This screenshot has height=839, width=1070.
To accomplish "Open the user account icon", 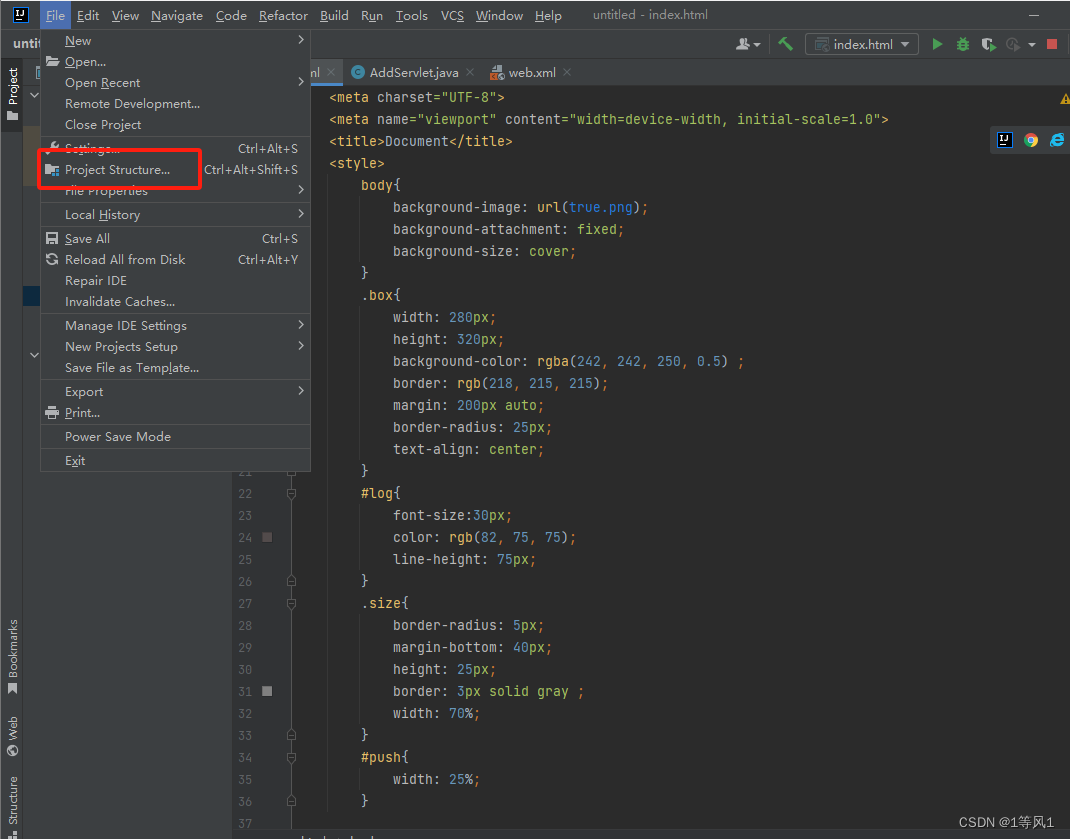I will (747, 44).
